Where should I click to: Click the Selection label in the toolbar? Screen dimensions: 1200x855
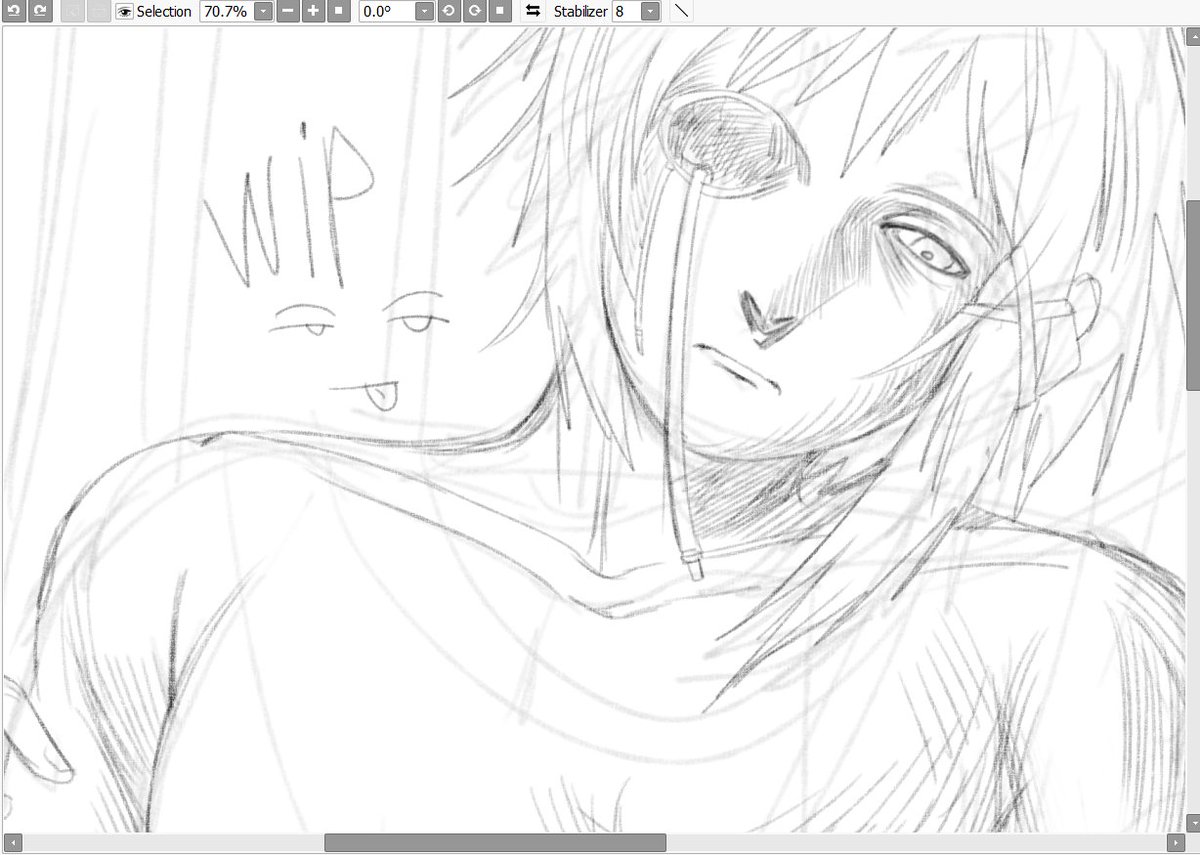coord(164,12)
